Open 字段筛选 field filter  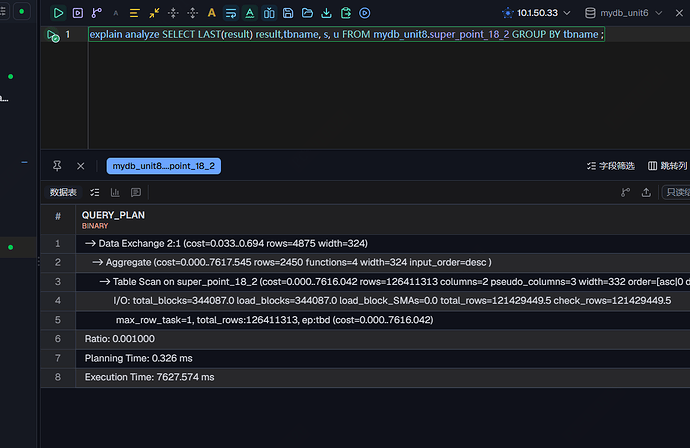(611, 166)
